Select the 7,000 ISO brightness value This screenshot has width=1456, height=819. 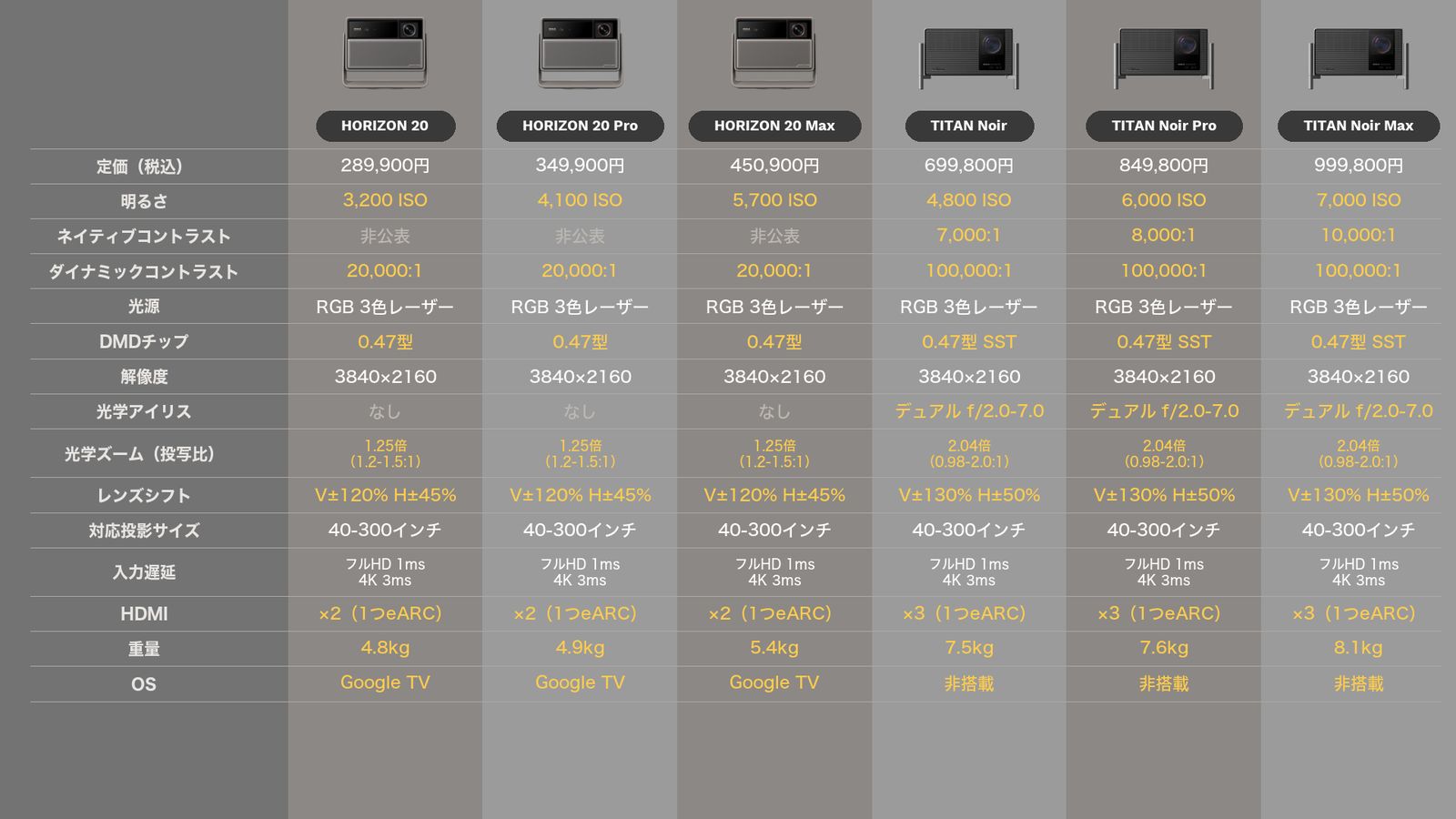1359,200
